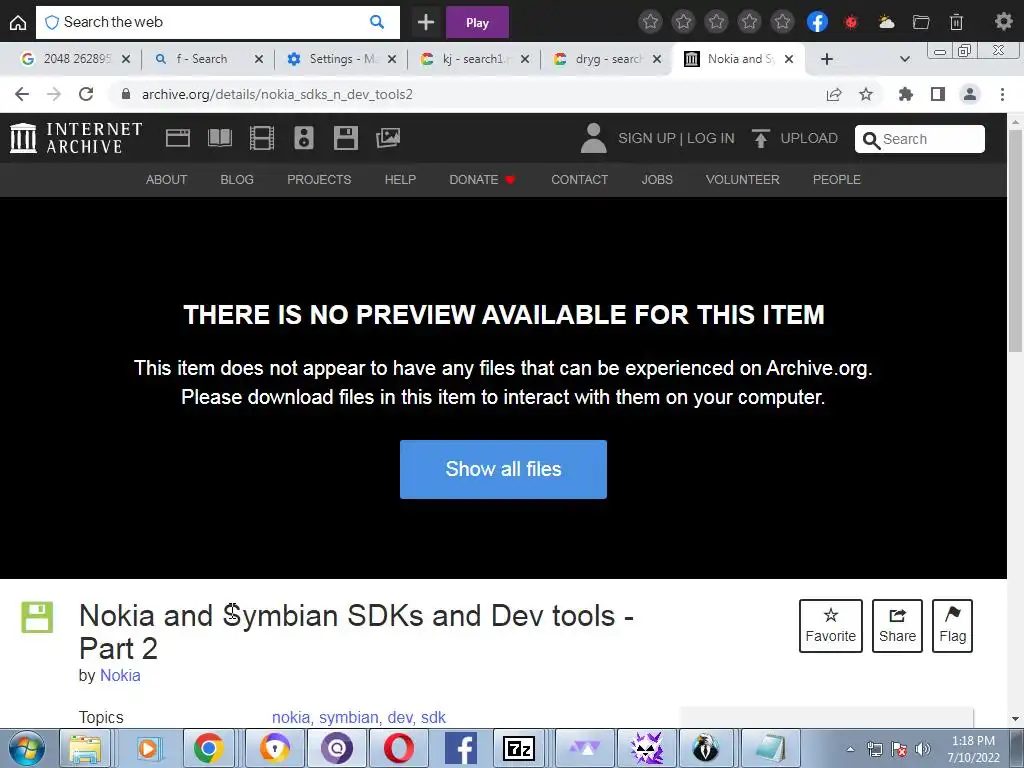Click the Facebook shortcut in top toolbar

coord(817,22)
